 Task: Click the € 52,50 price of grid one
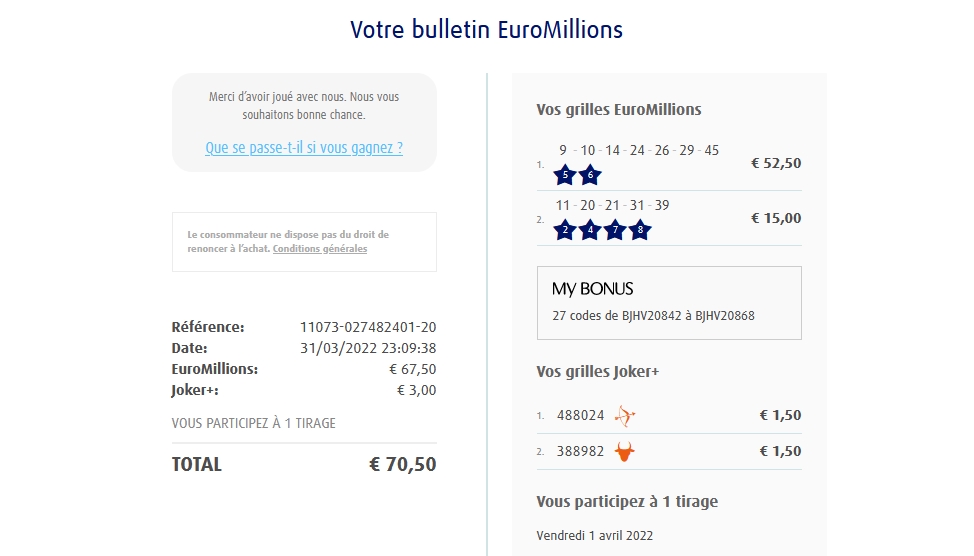click(776, 163)
